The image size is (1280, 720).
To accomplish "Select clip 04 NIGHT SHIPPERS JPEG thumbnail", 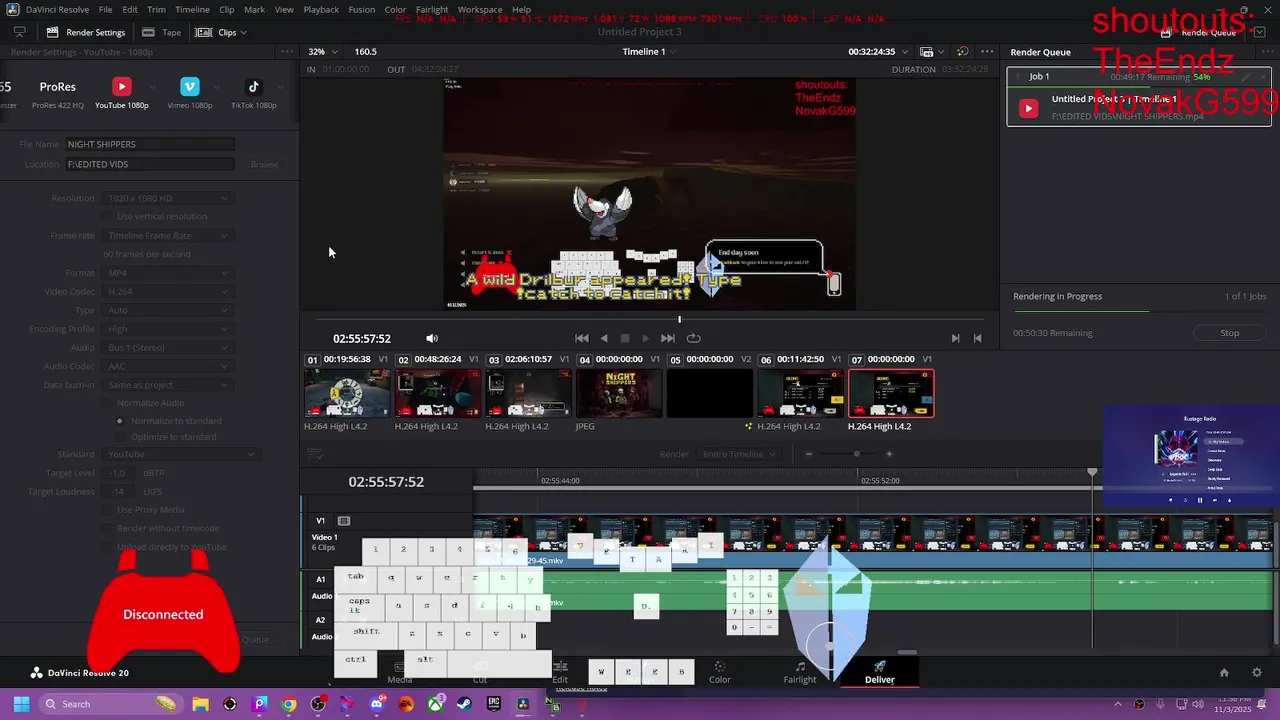I will pyautogui.click(x=619, y=392).
